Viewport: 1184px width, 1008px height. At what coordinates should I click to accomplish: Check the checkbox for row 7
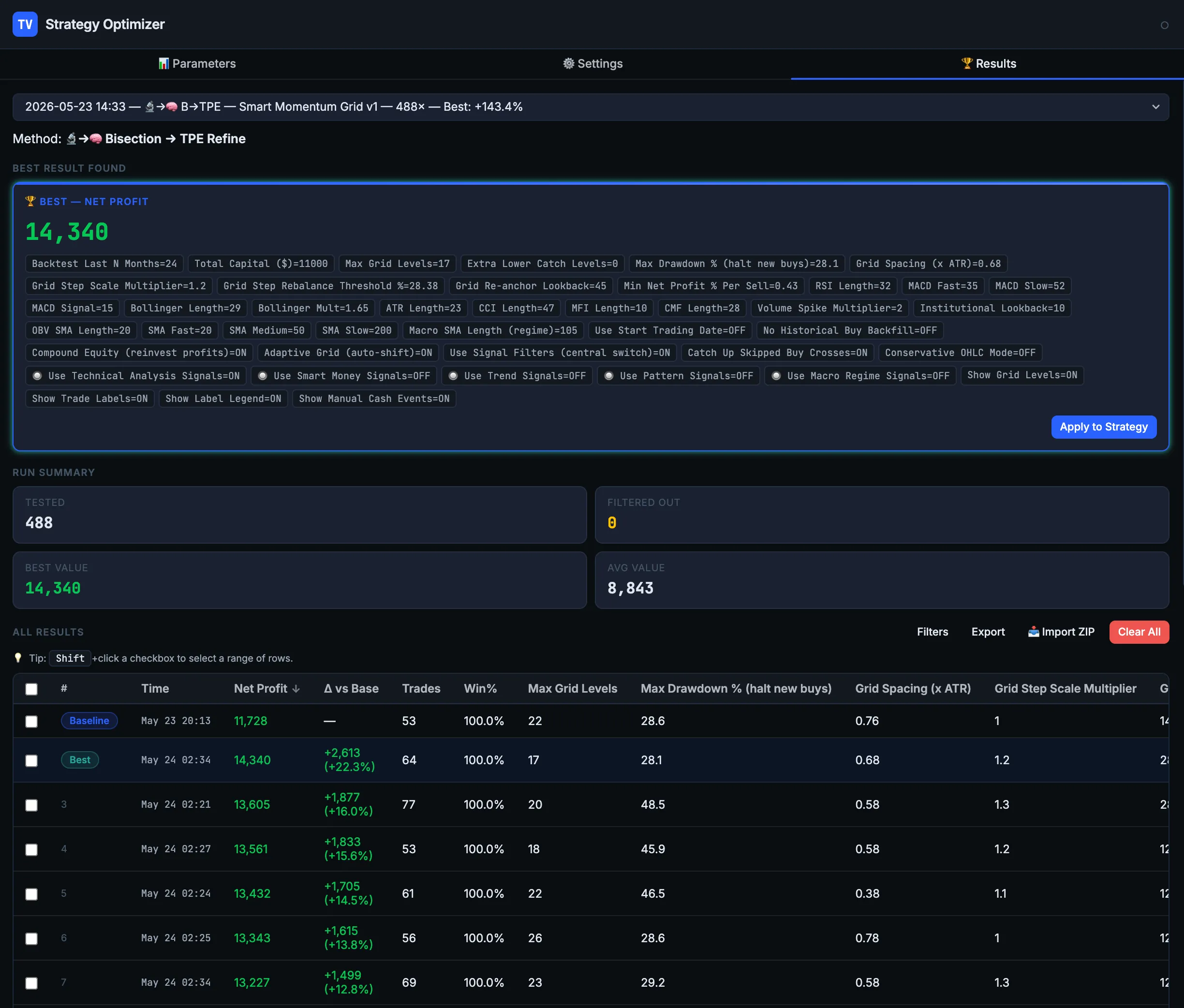[31, 983]
